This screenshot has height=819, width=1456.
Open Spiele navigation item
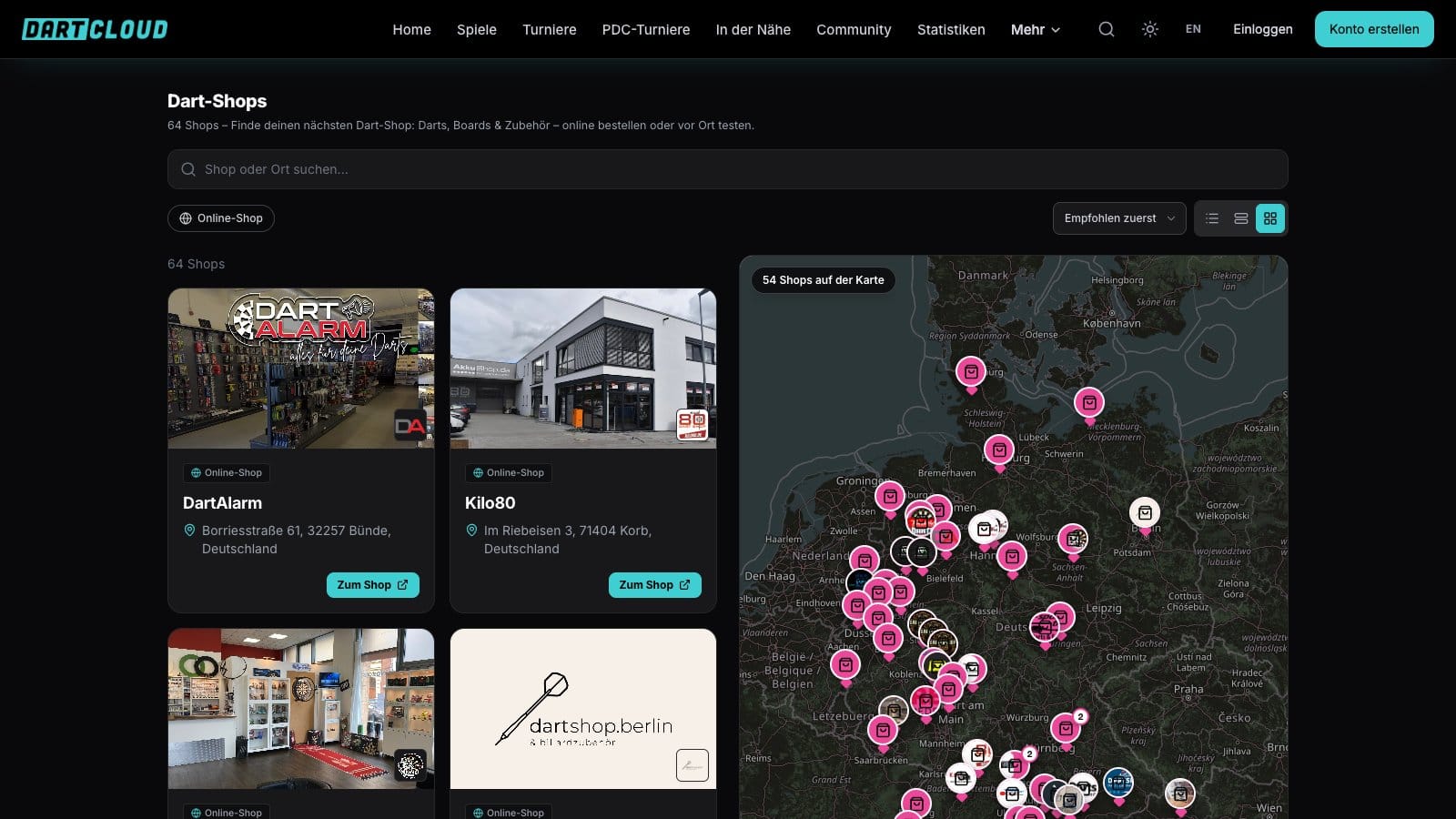477,29
